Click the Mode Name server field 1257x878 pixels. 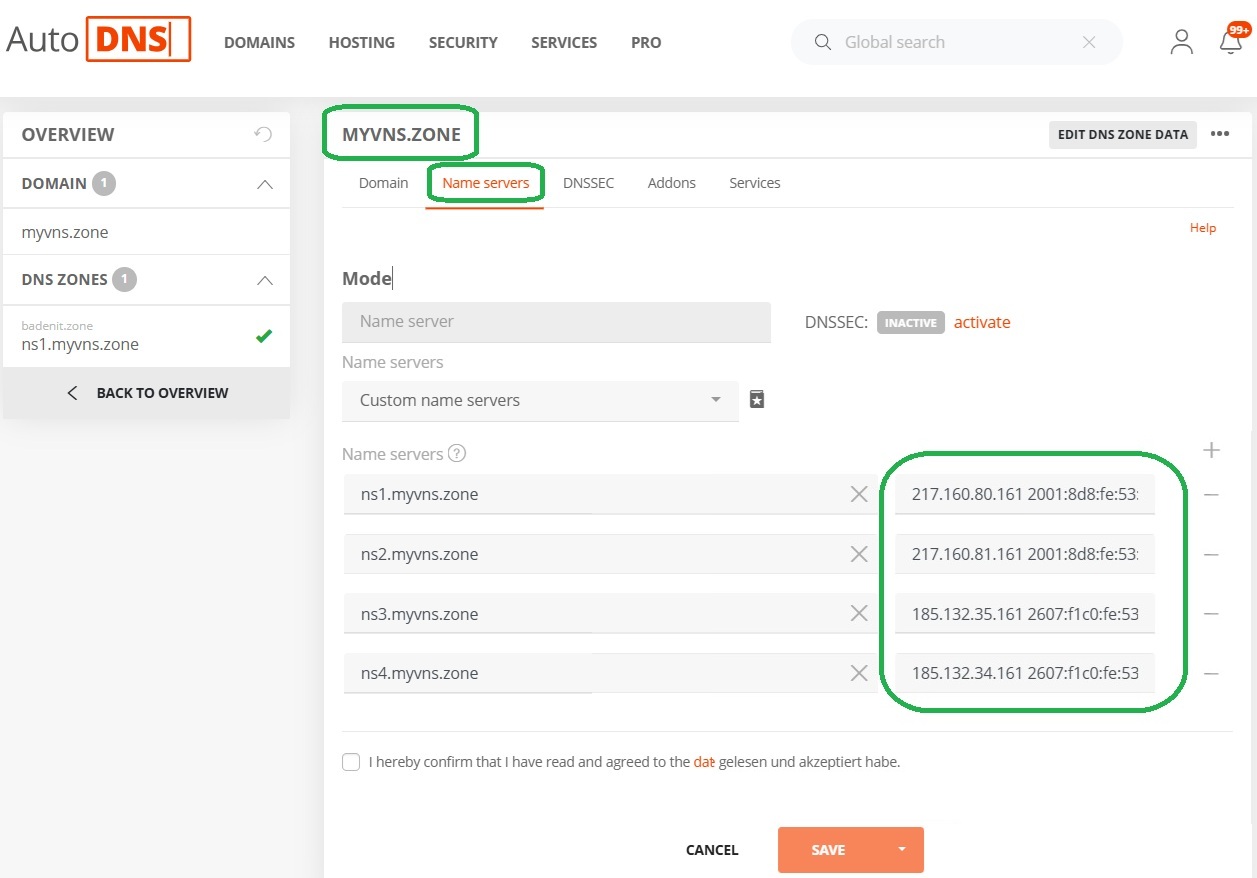coord(556,322)
